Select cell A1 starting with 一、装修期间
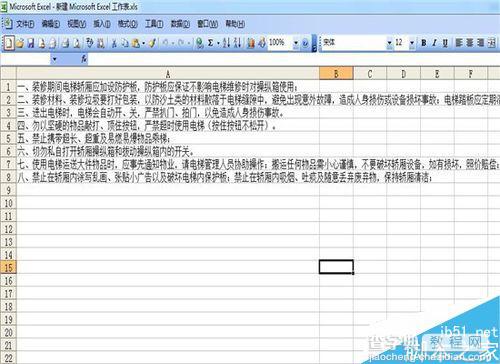The width and height of the screenshot is (500, 364). [x=168, y=87]
